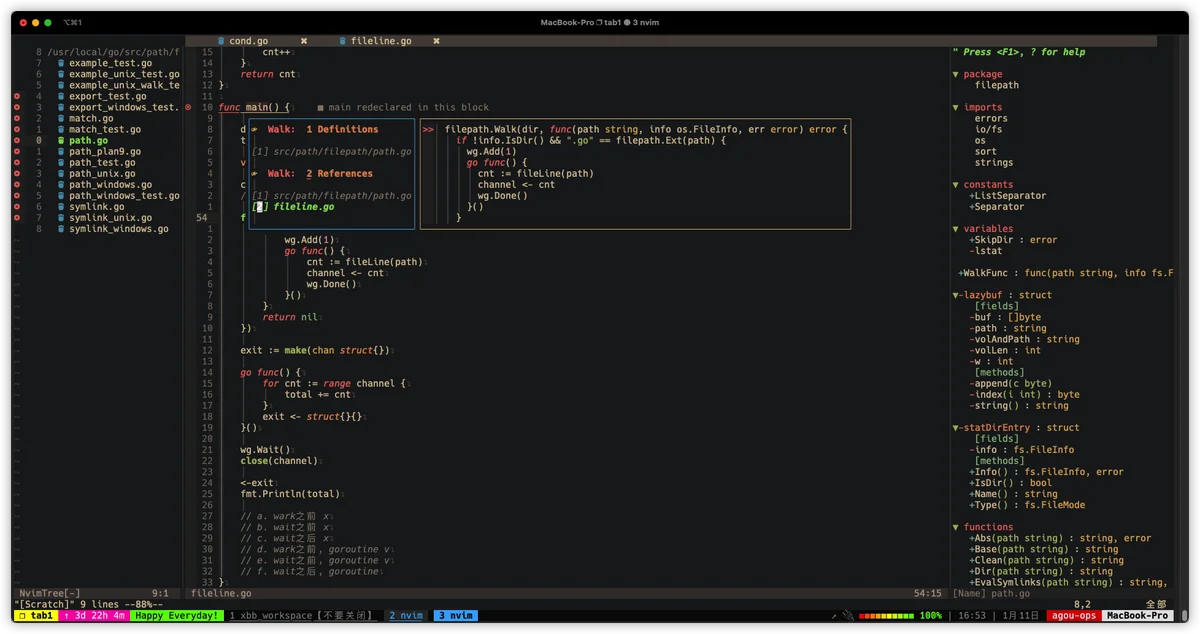Click the green file icon beside path.go
Viewport: 1200px width, 634px height.
coord(61,140)
